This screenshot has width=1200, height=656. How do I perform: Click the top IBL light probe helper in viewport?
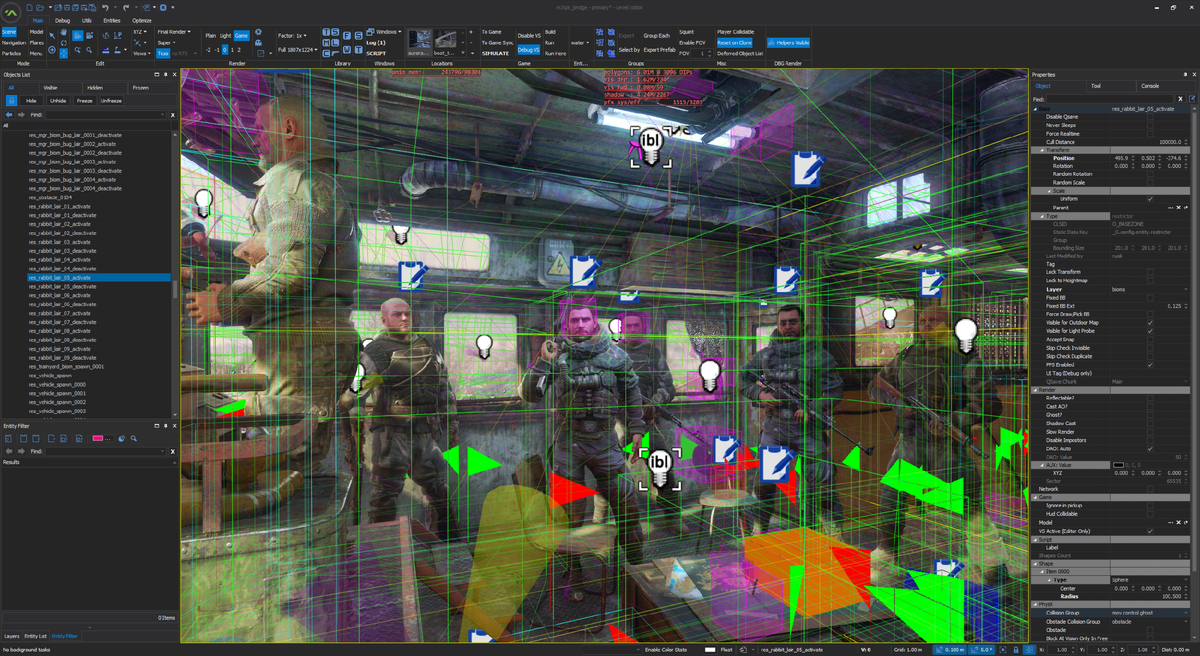point(650,146)
